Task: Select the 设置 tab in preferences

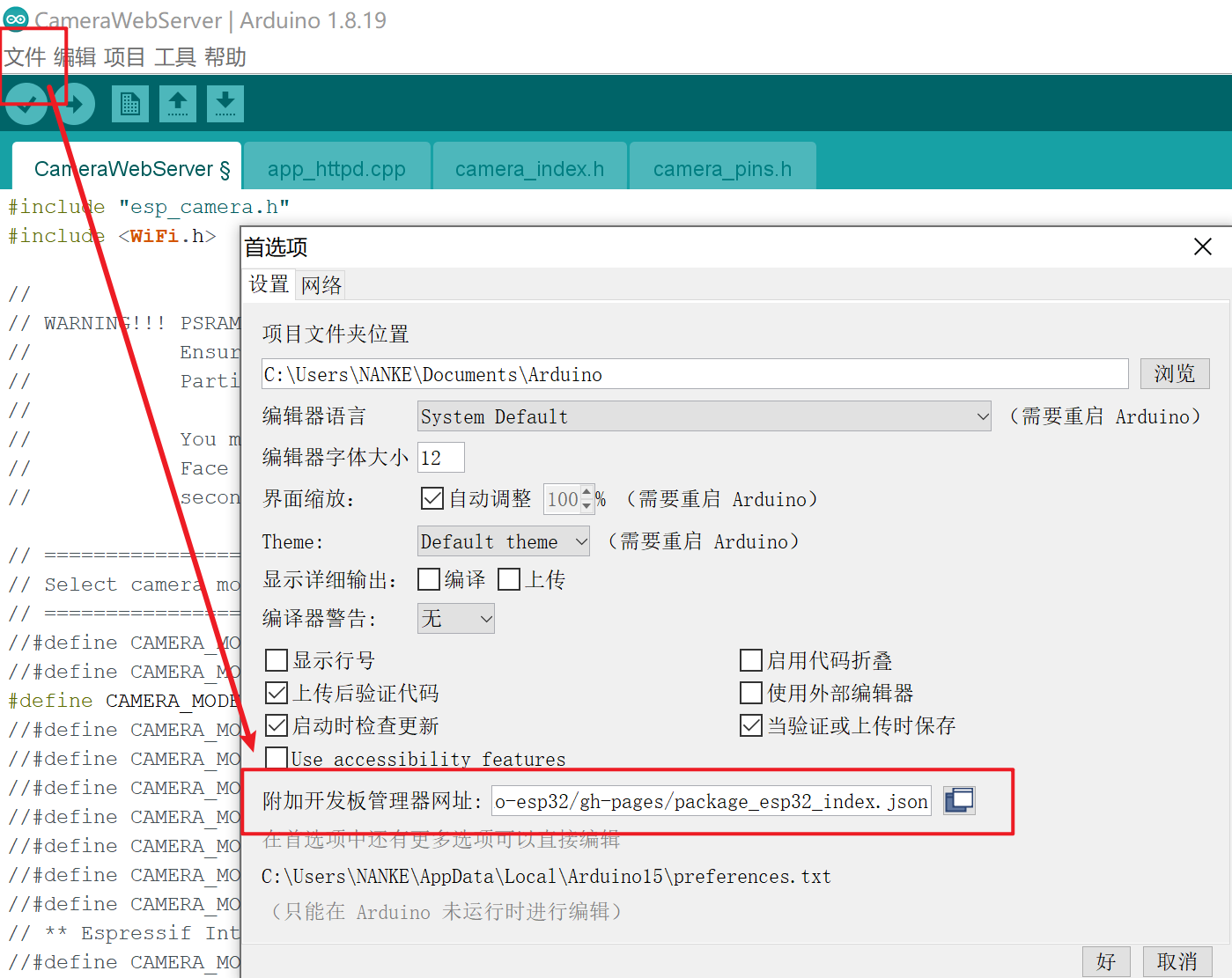Action: (269, 283)
